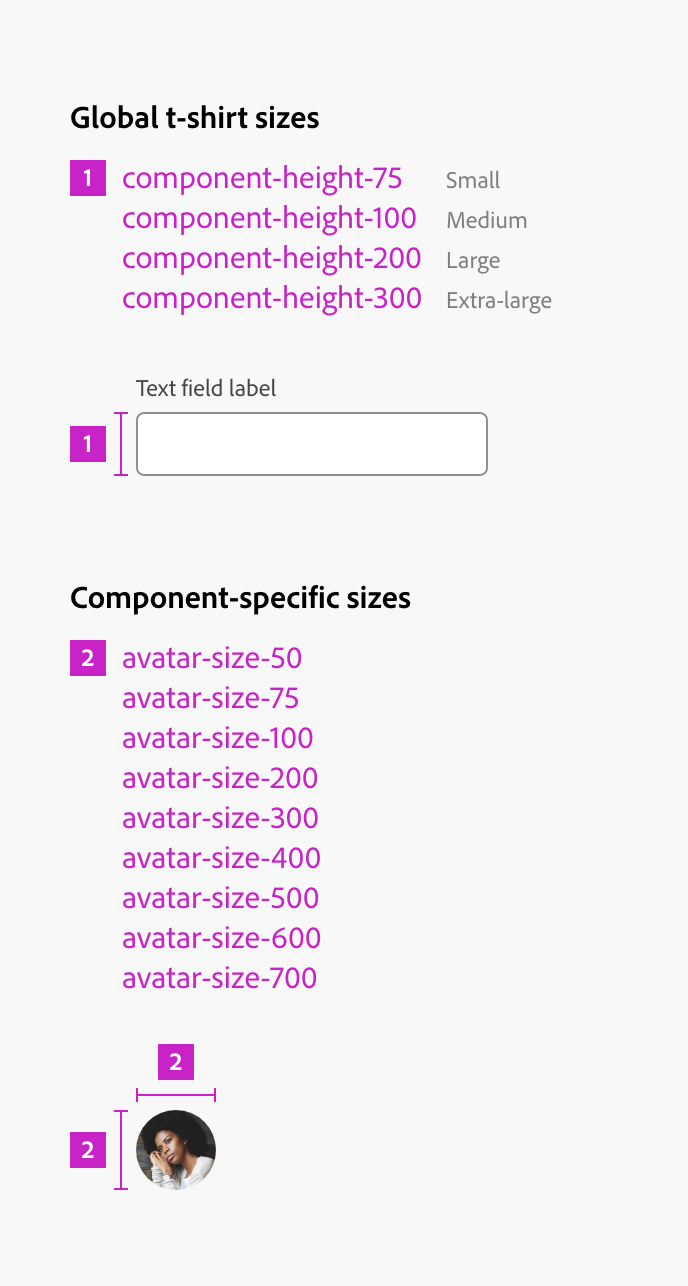The image size is (688, 1286).
Task: Click the component-height-75 token
Action: point(262,179)
